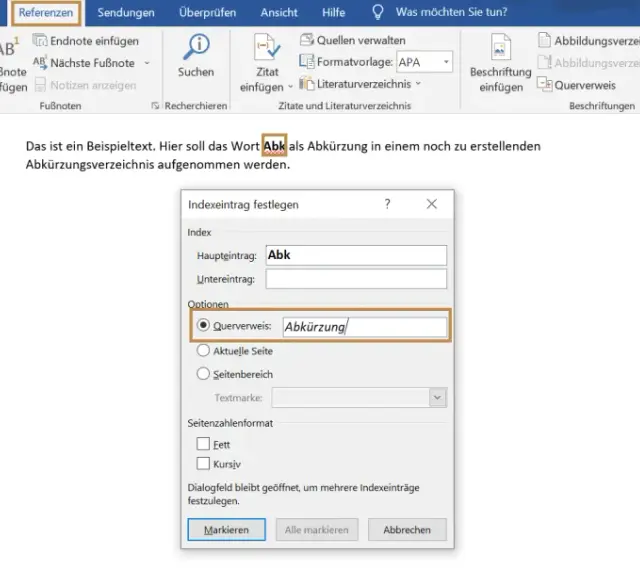Click the Fußnote einfügen AB icon
Image resolution: width=640 pixels, height=570 pixels.
click(9, 47)
